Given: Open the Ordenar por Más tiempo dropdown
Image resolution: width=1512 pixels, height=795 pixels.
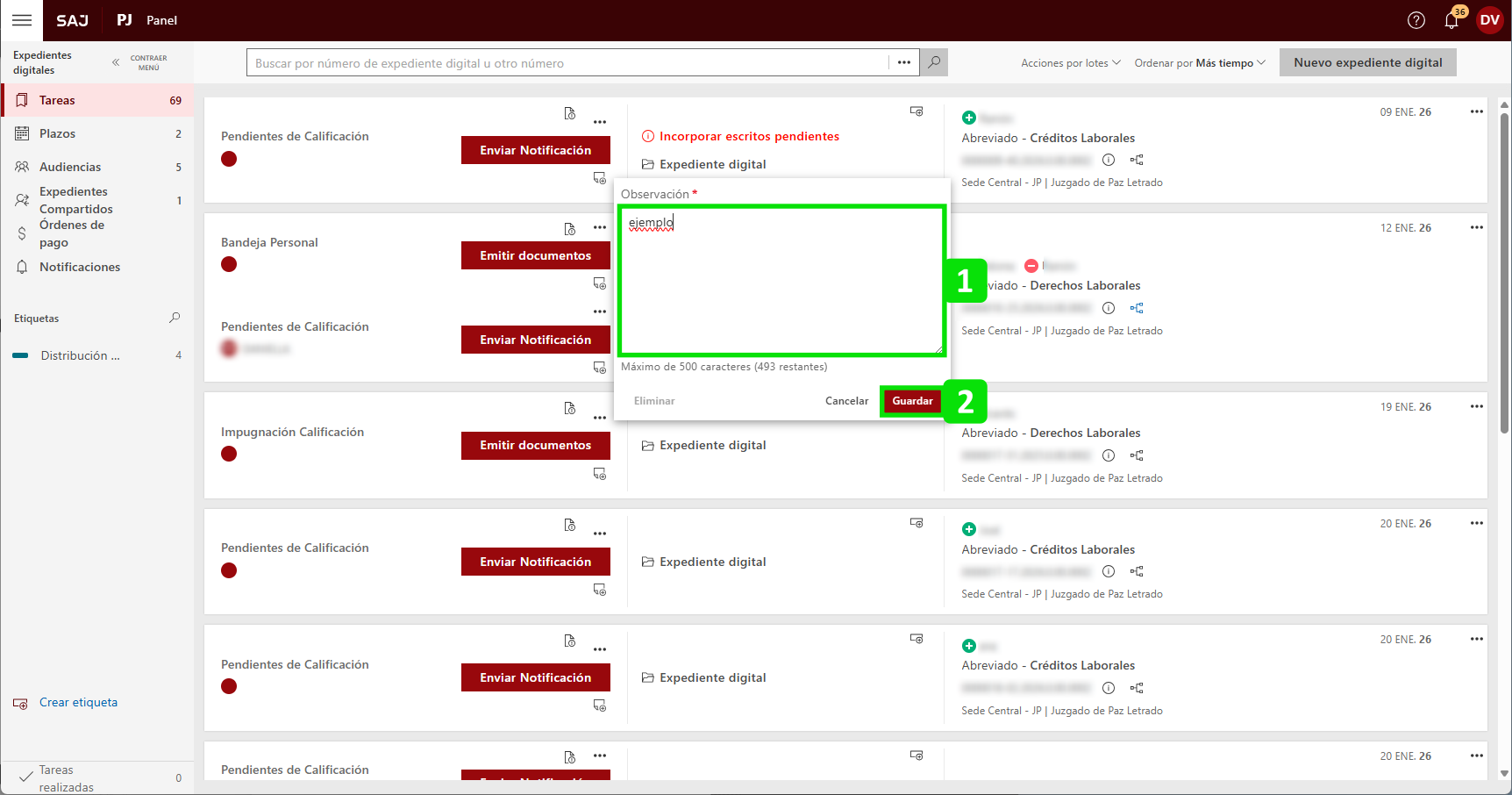Looking at the screenshot, I should click(1199, 63).
